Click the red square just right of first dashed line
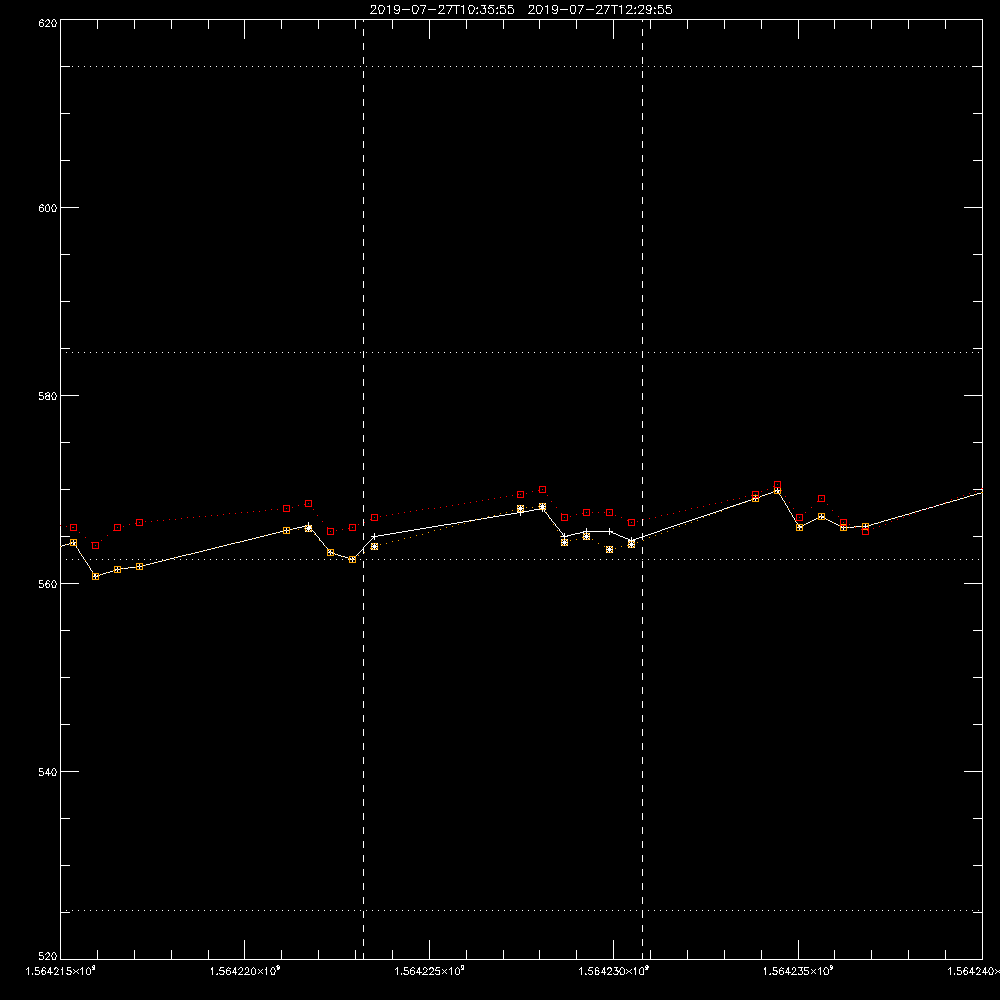Screen dimensions: 1000x1000 point(374,517)
